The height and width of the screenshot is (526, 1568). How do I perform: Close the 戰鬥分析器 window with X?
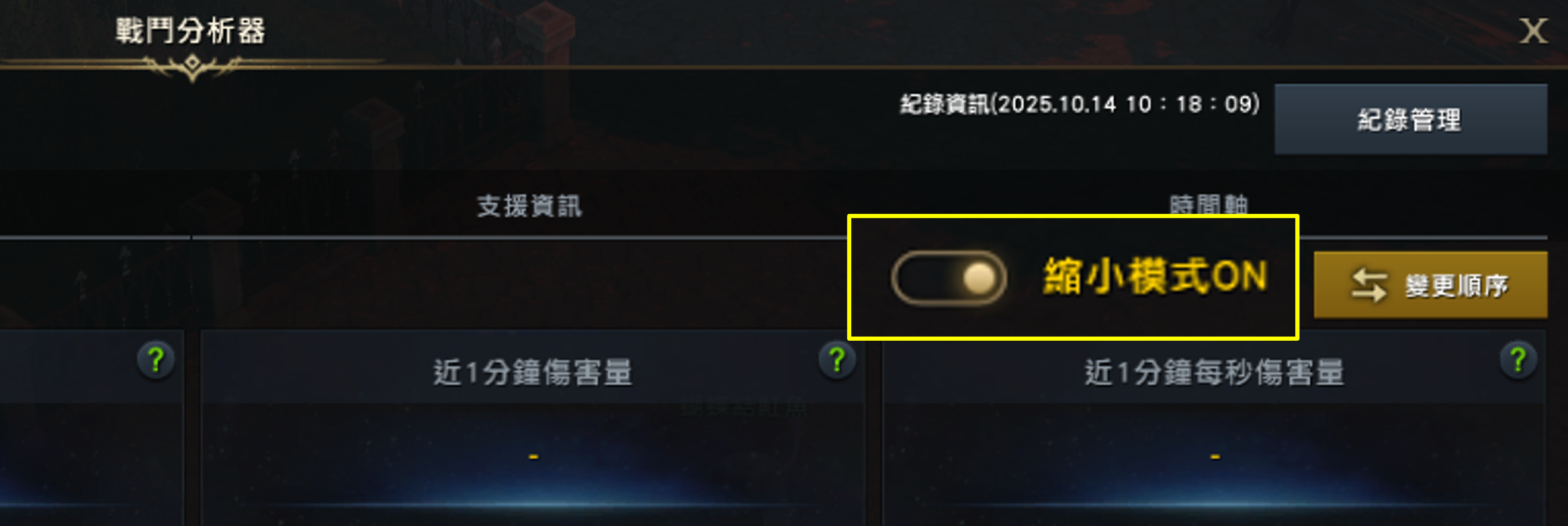pos(1533,31)
